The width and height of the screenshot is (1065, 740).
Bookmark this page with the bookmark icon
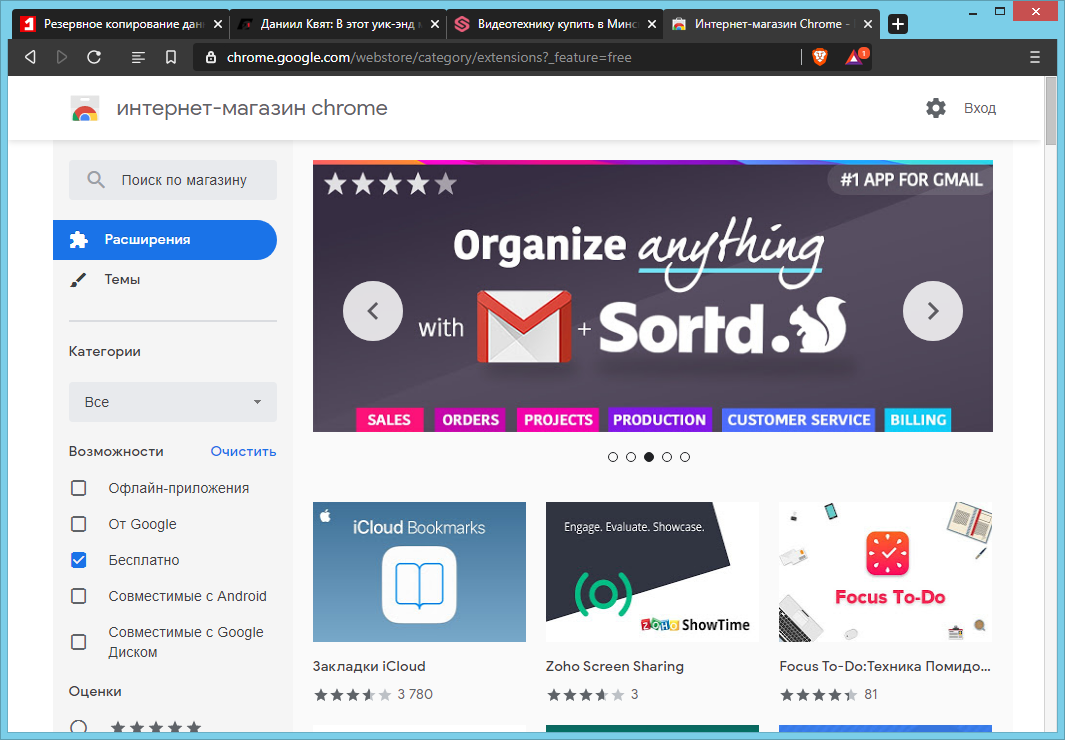(171, 57)
